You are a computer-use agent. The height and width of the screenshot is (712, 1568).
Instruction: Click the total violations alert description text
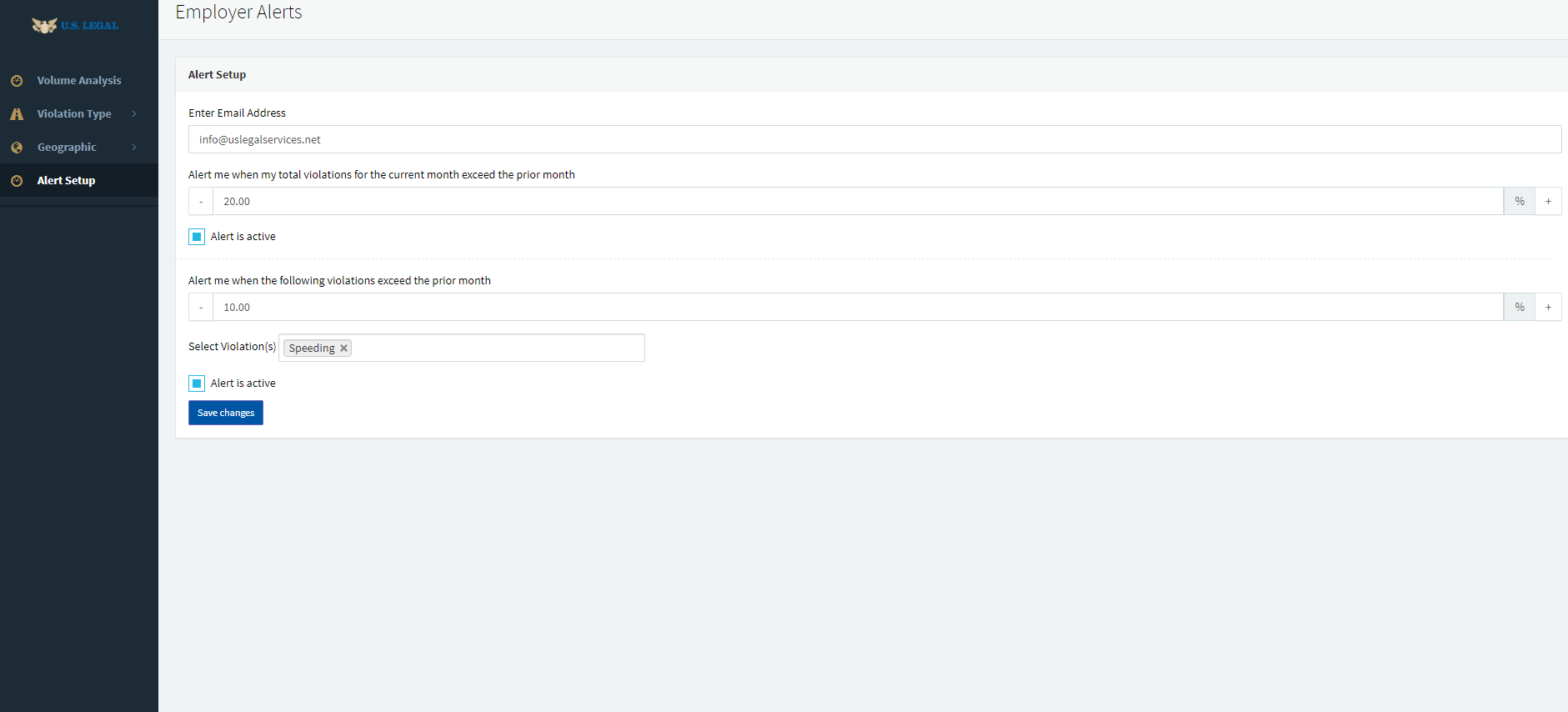(382, 174)
